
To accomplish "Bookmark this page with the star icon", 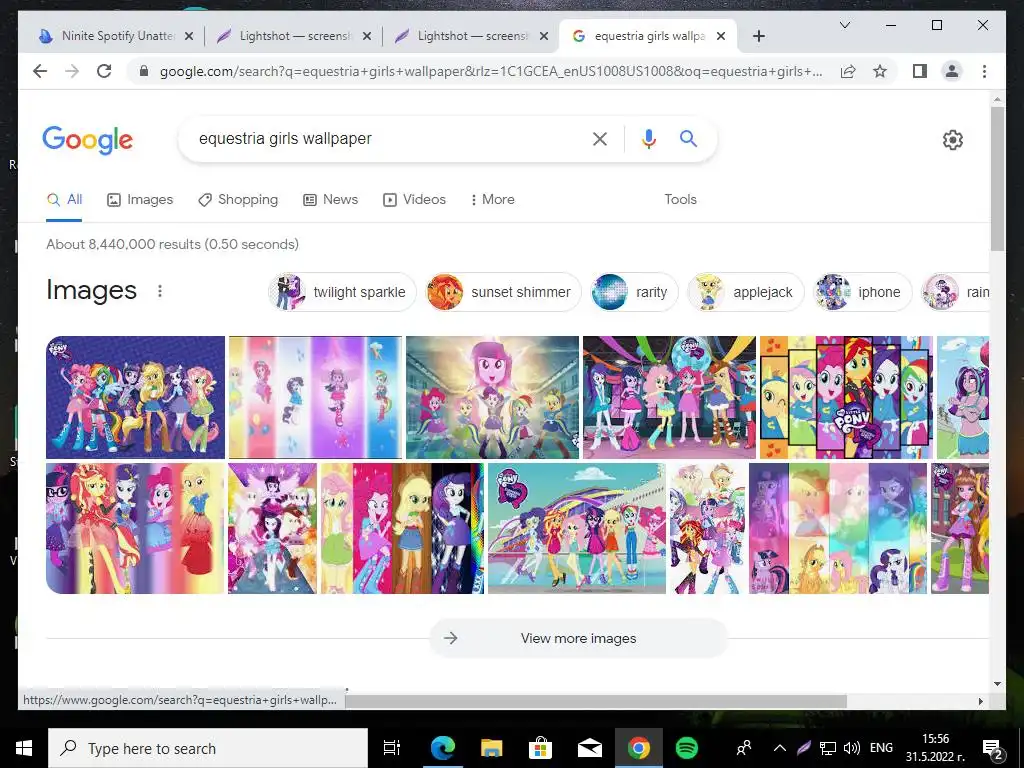I will click(x=880, y=71).
